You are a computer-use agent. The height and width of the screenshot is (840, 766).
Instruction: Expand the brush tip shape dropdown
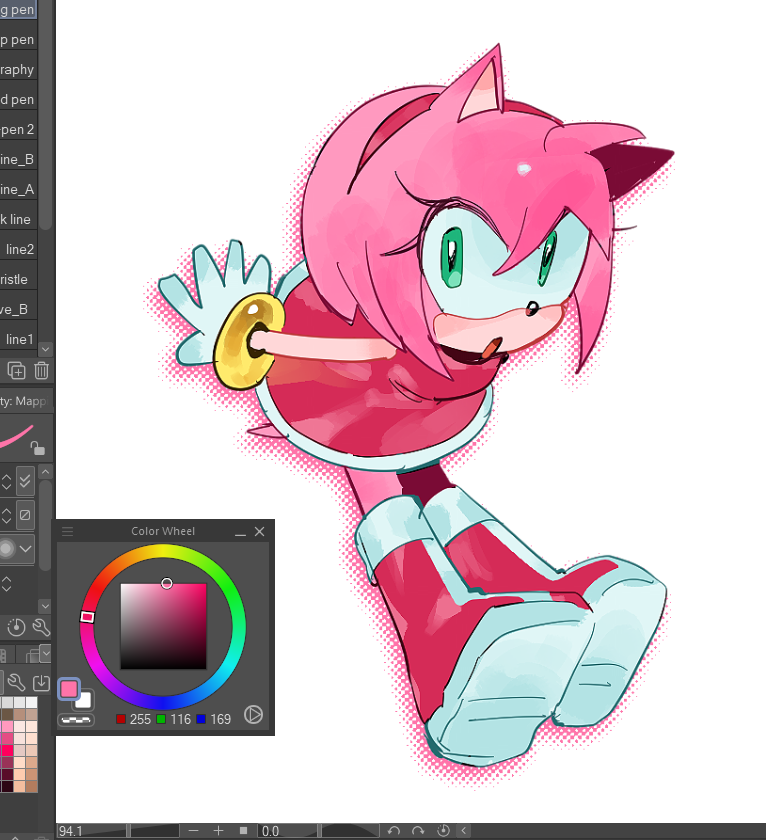pos(25,549)
